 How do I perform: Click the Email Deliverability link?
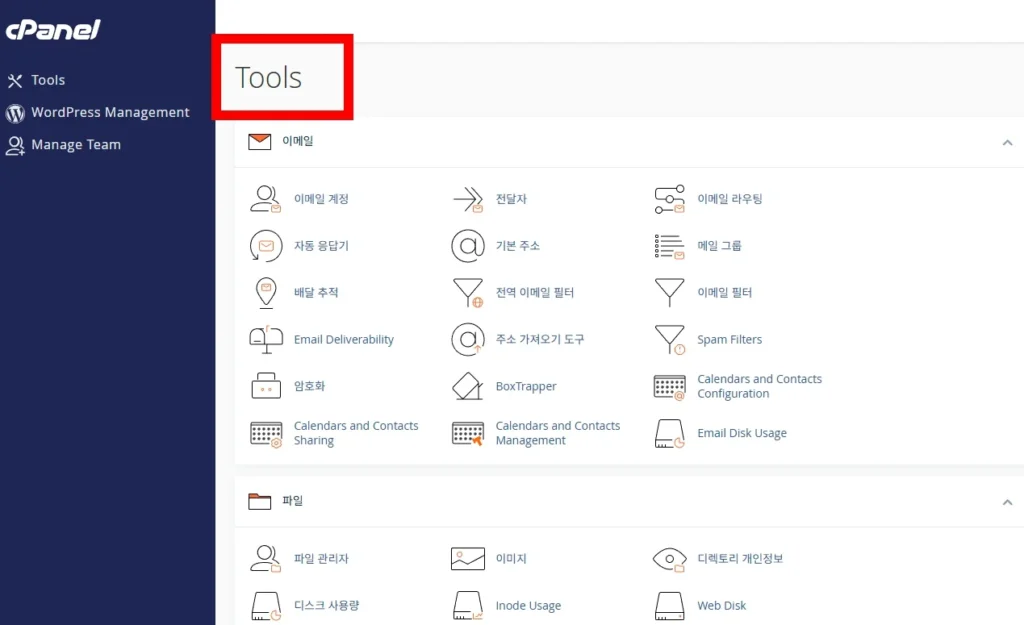point(344,340)
